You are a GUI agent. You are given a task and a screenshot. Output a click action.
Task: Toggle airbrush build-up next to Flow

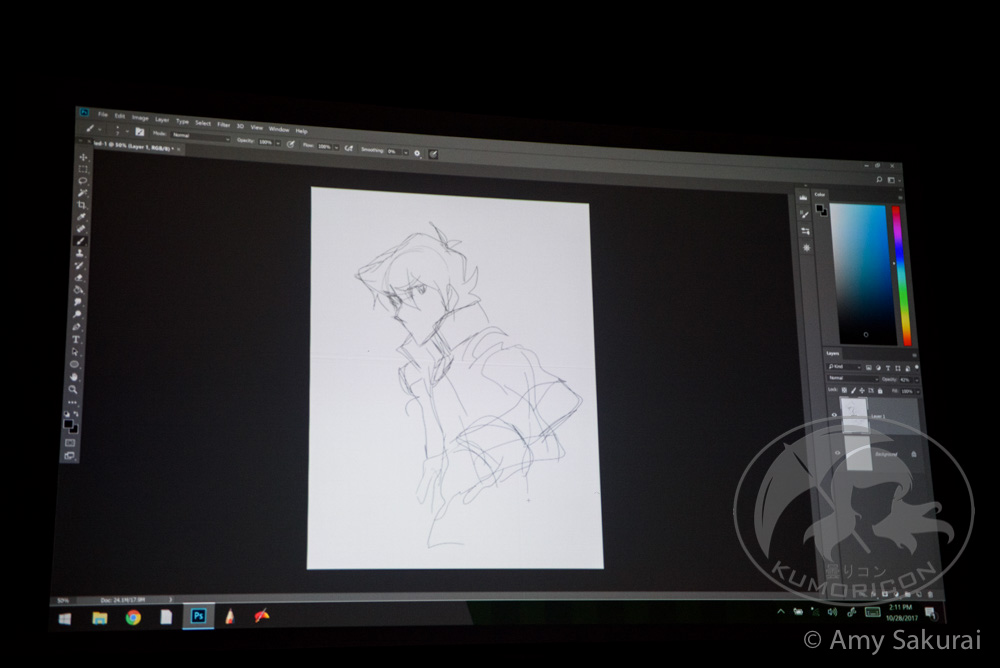tap(350, 147)
